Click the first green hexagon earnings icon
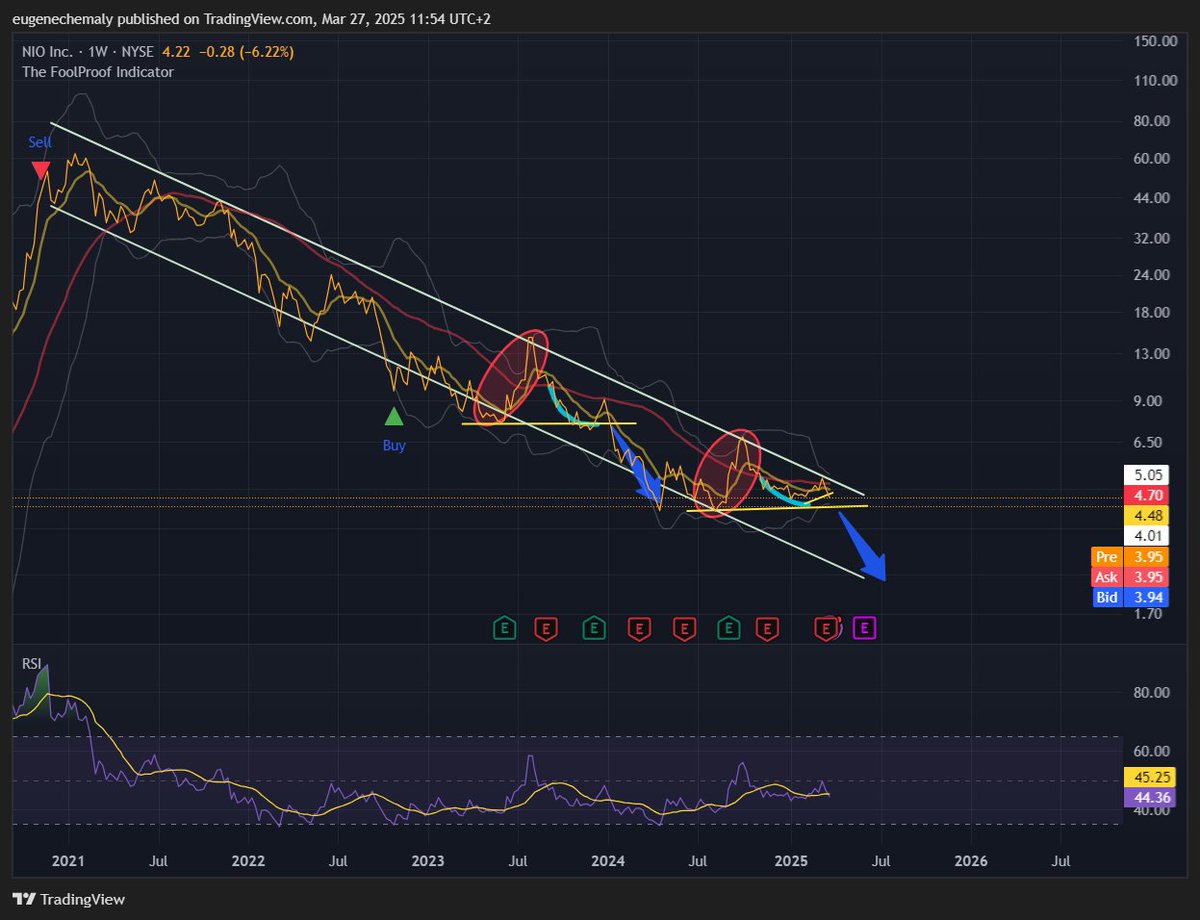 (x=504, y=630)
